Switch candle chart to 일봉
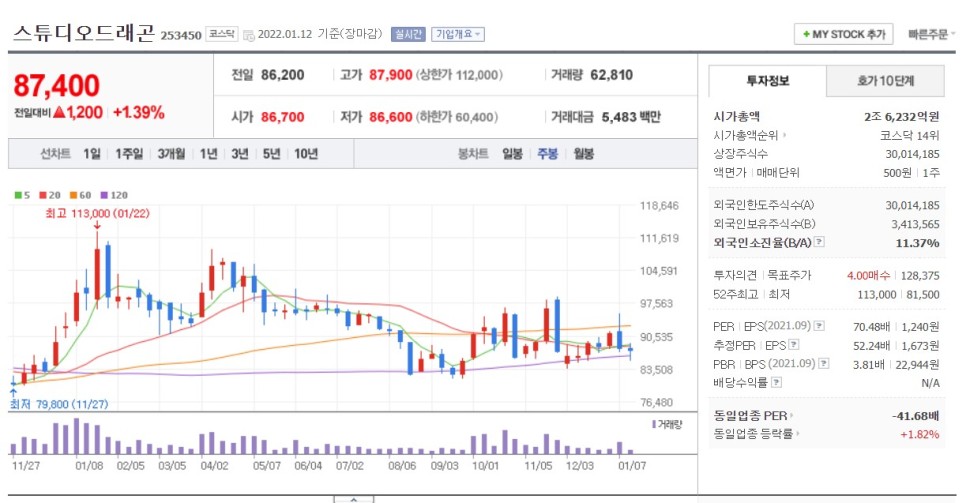 click(x=512, y=153)
